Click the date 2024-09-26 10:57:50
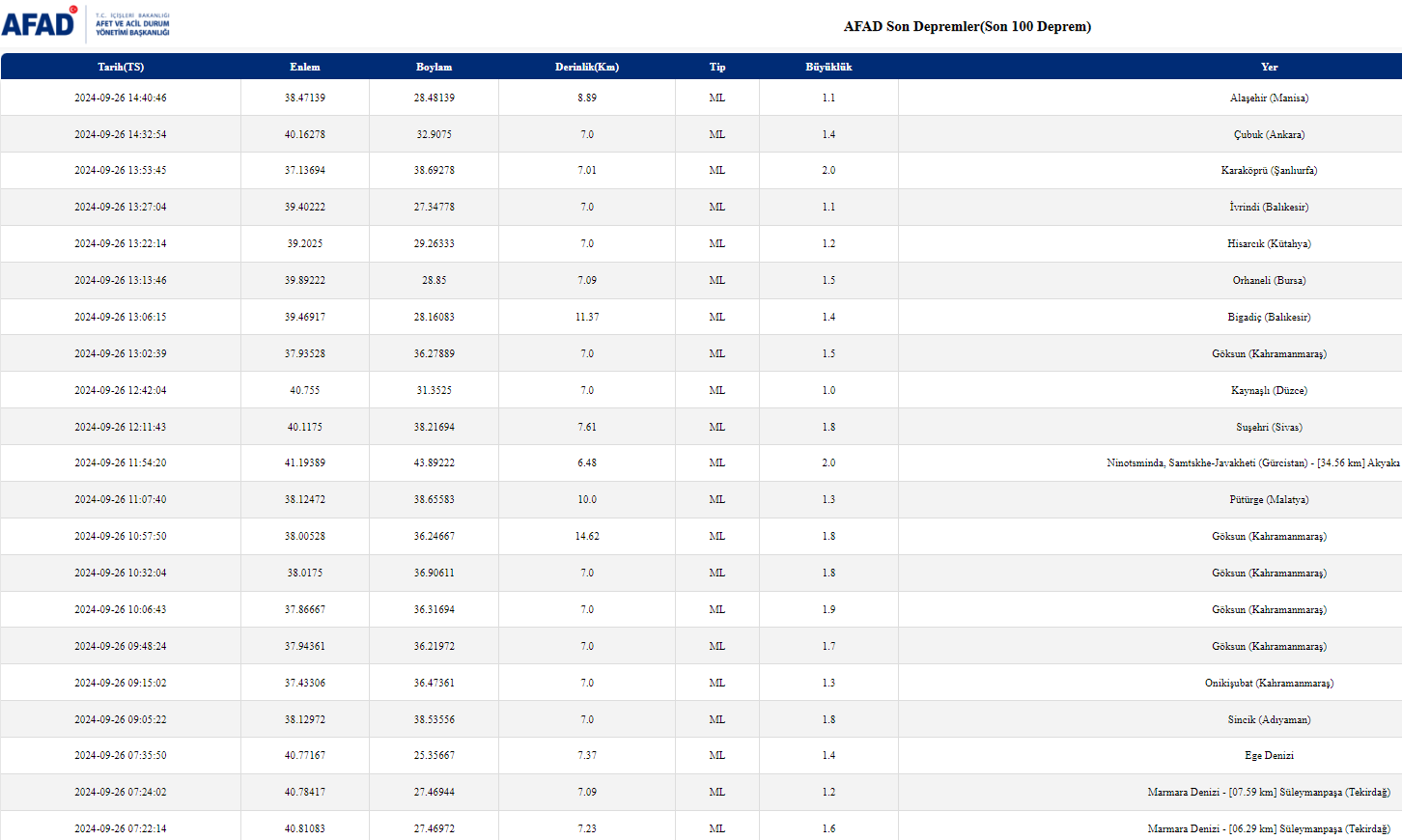This screenshot has height=840, width=1402. pos(121,536)
